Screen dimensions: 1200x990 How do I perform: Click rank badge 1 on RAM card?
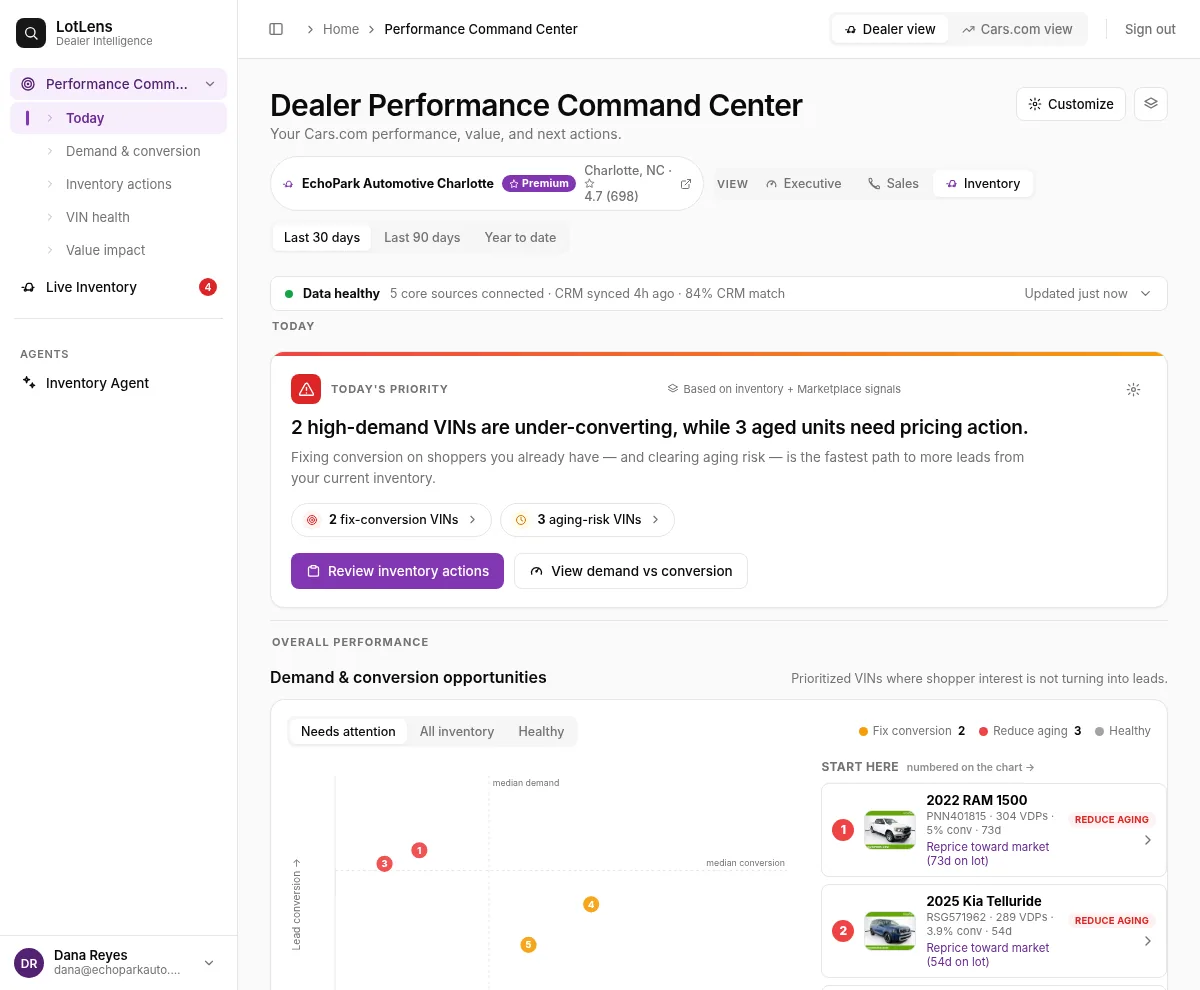[843, 830]
